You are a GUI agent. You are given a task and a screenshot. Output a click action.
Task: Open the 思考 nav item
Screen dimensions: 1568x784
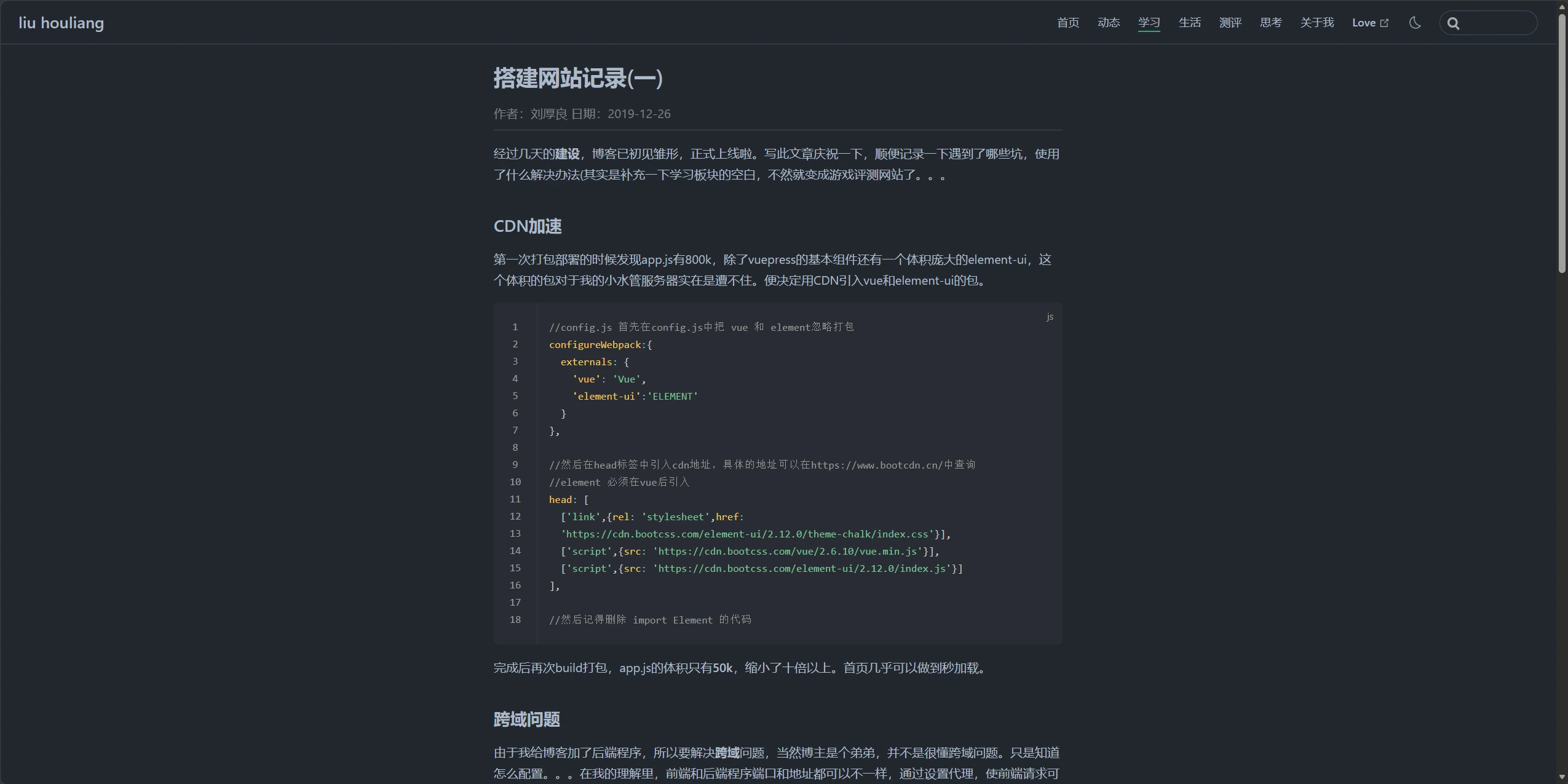(x=1271, y=23)
